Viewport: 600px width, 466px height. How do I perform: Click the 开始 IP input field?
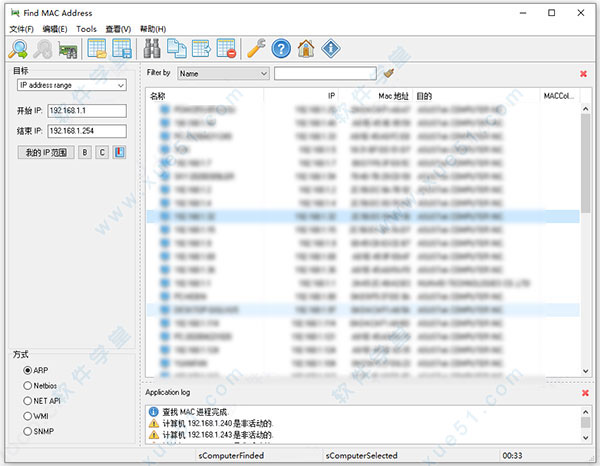pyautogui.click(x=87, y=111)
